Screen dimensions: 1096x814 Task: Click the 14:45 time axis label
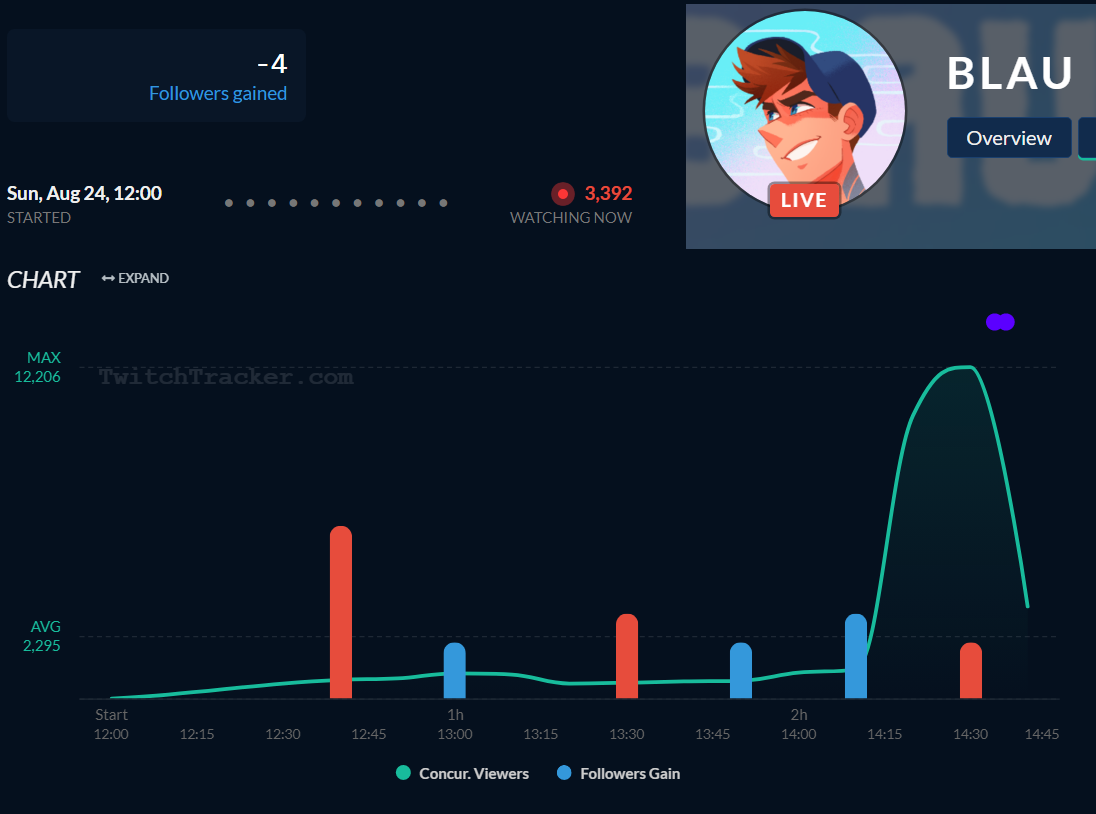pyautogui.click(x=1041, y=734)
